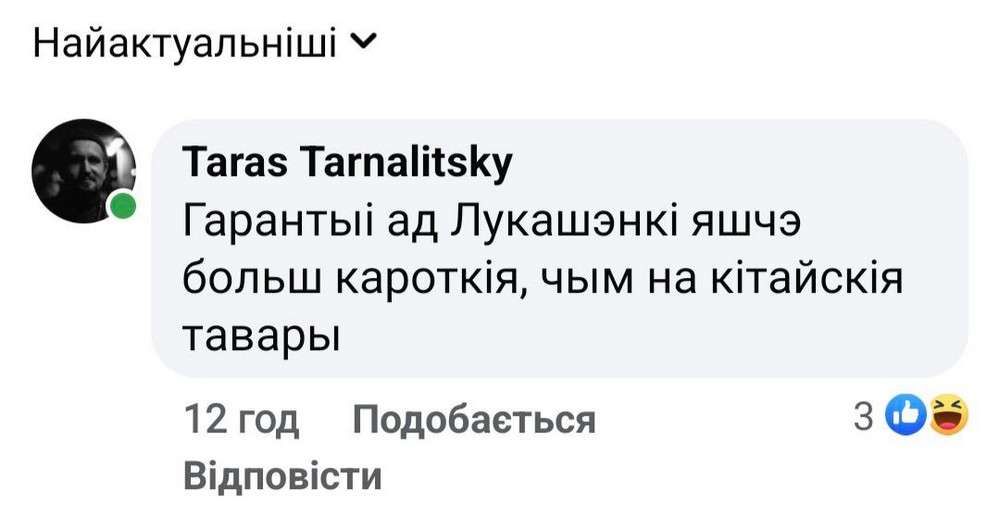Click the word "кароткія" in the comment

point(423,282)
